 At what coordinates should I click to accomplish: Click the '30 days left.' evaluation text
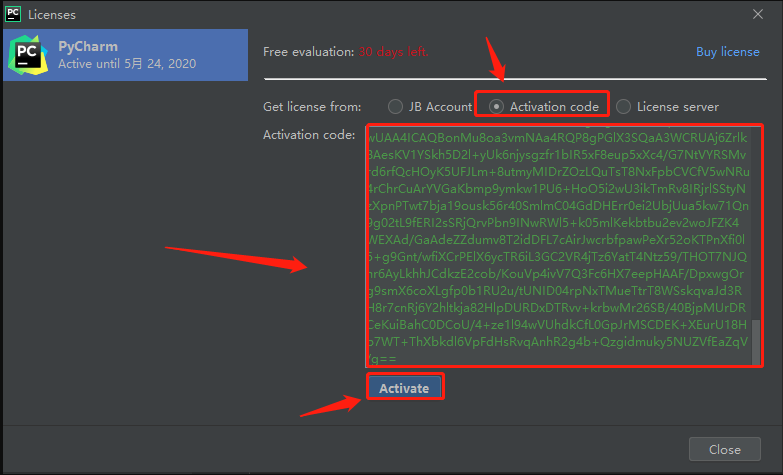(x=393, y=52)
